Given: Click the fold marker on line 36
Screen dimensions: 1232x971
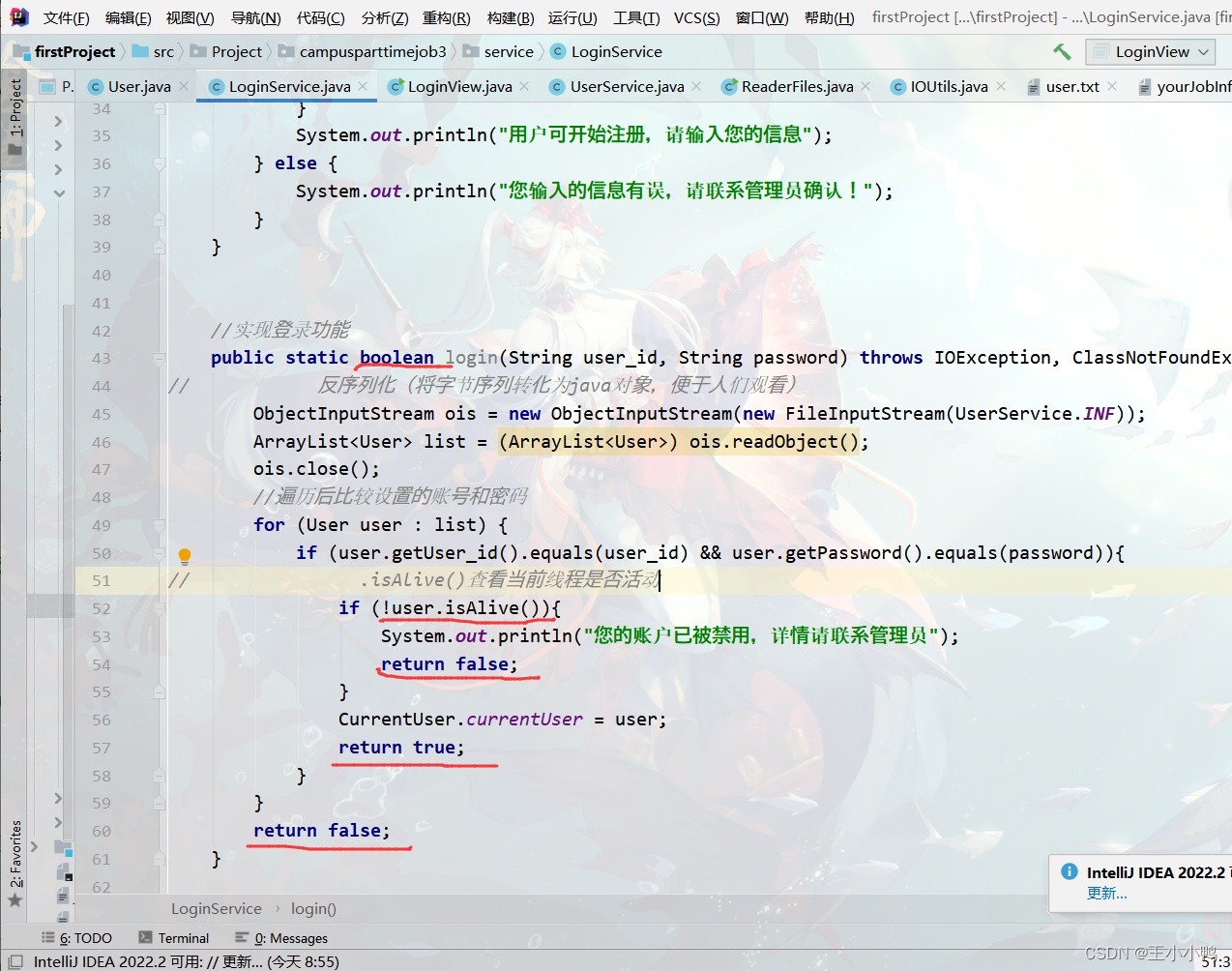Looking at the screenshot, I should [160, 164].
